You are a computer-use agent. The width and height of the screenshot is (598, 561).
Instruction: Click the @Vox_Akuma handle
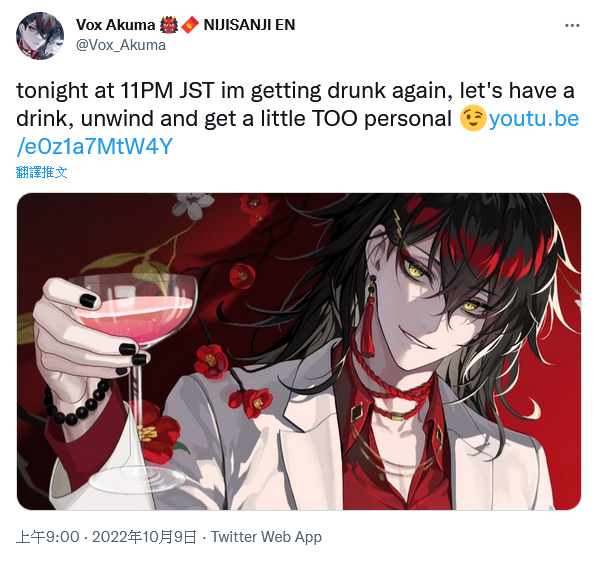click(x=121, y=45)
